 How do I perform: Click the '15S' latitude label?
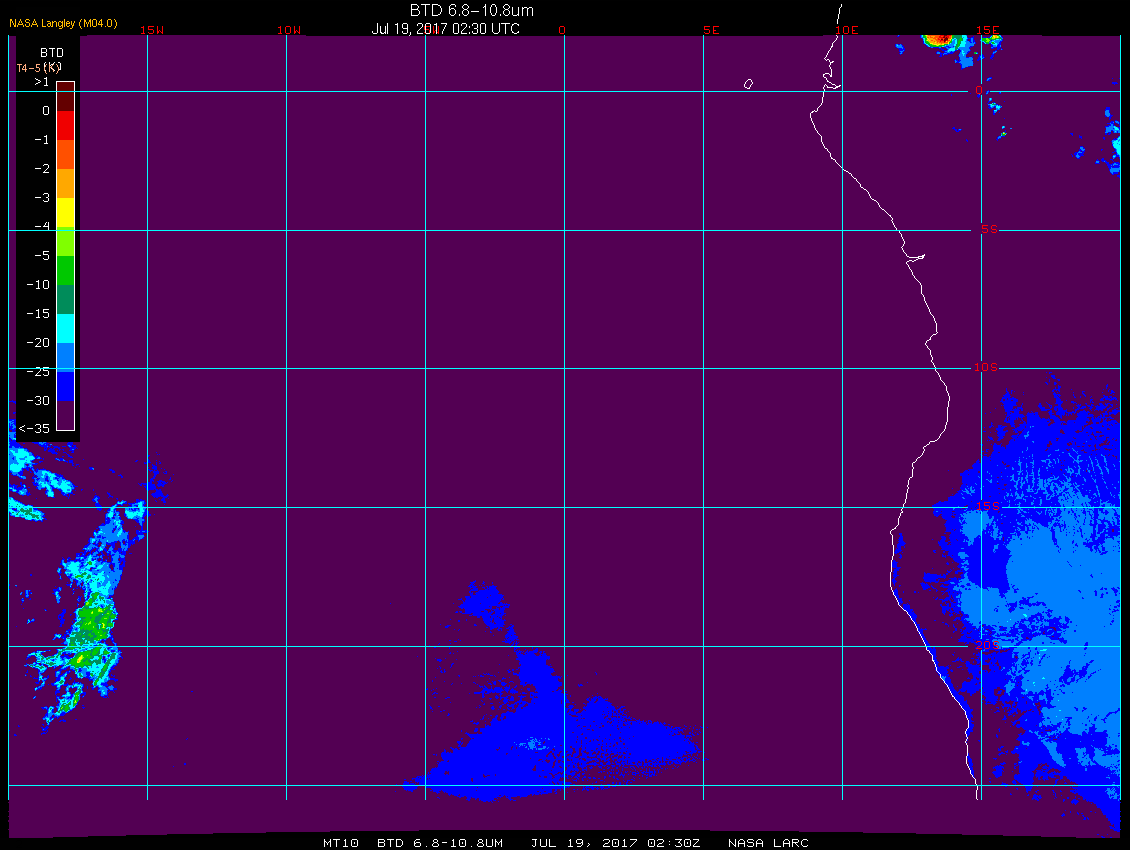pyautogui.click(x=988, y=507)
